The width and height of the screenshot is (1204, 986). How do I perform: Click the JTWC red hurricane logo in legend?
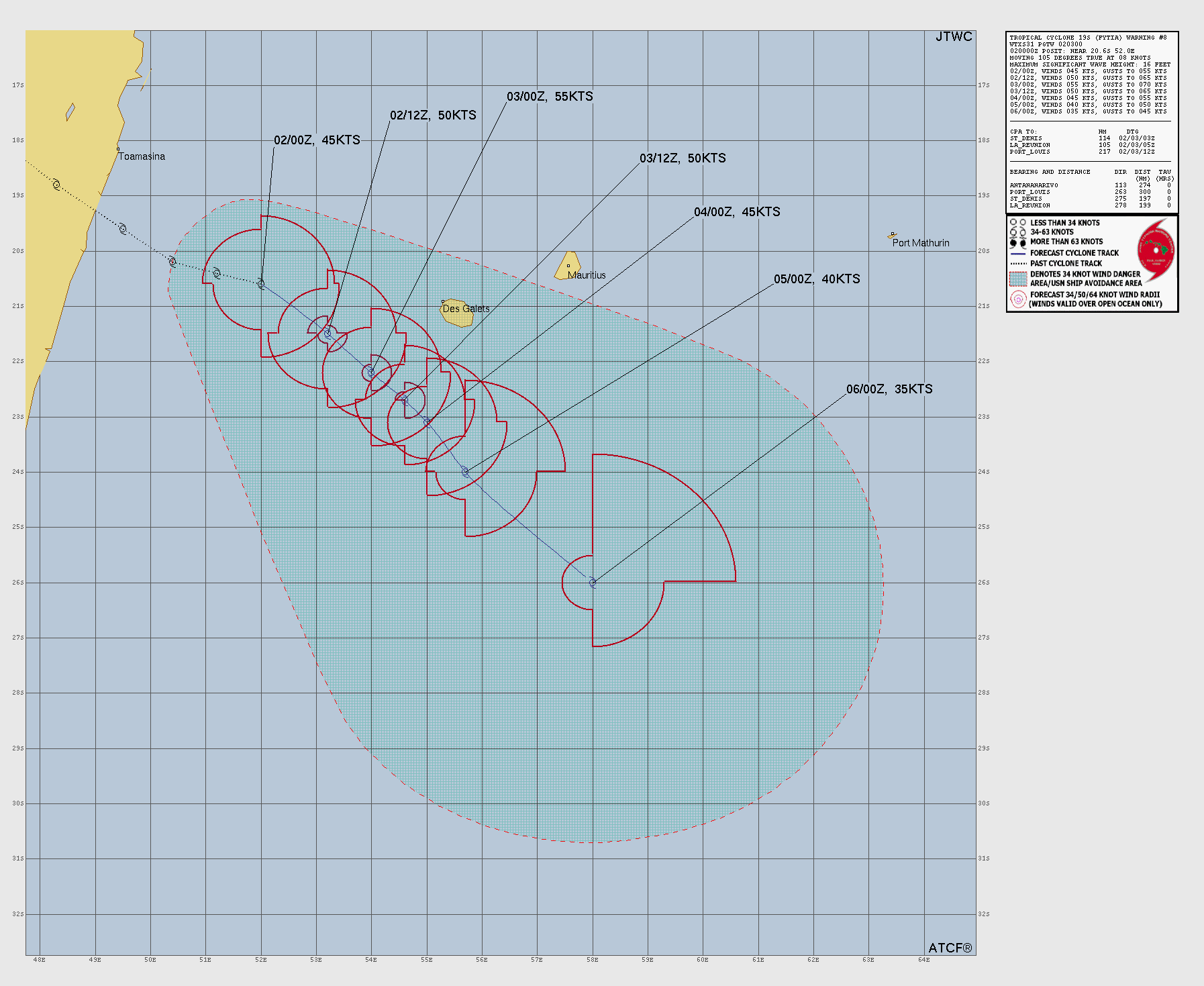[x=1156, y=250]
